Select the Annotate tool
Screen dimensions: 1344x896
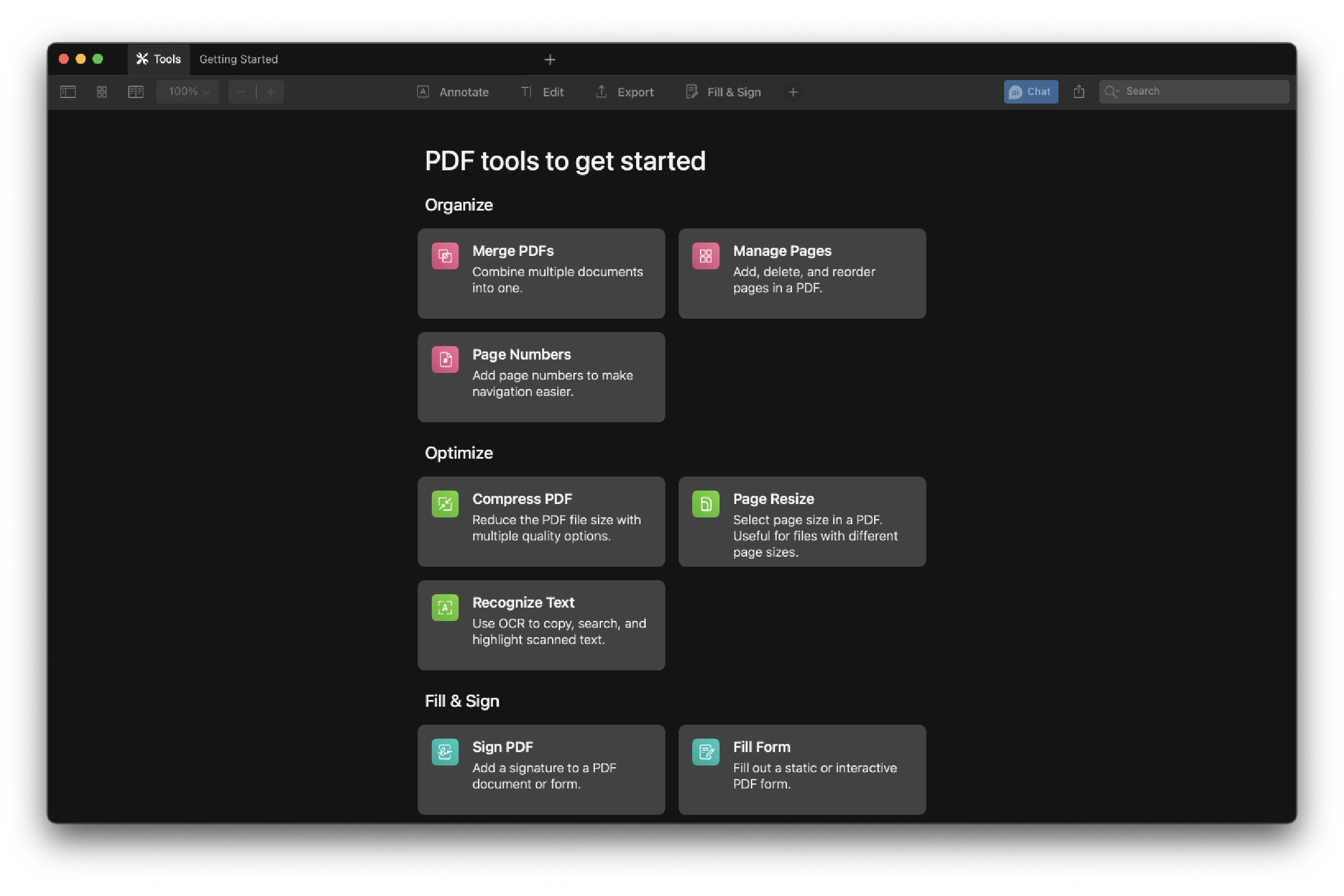tap(453, 92)
